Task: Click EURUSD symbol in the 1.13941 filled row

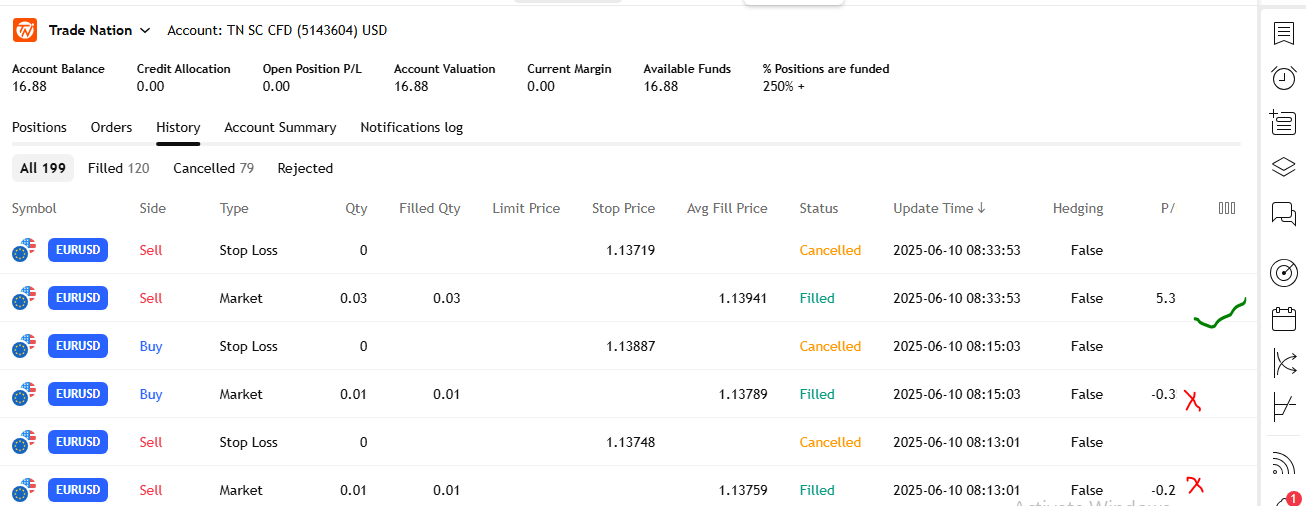Action: pyautogui.click(x=78, y=298)
